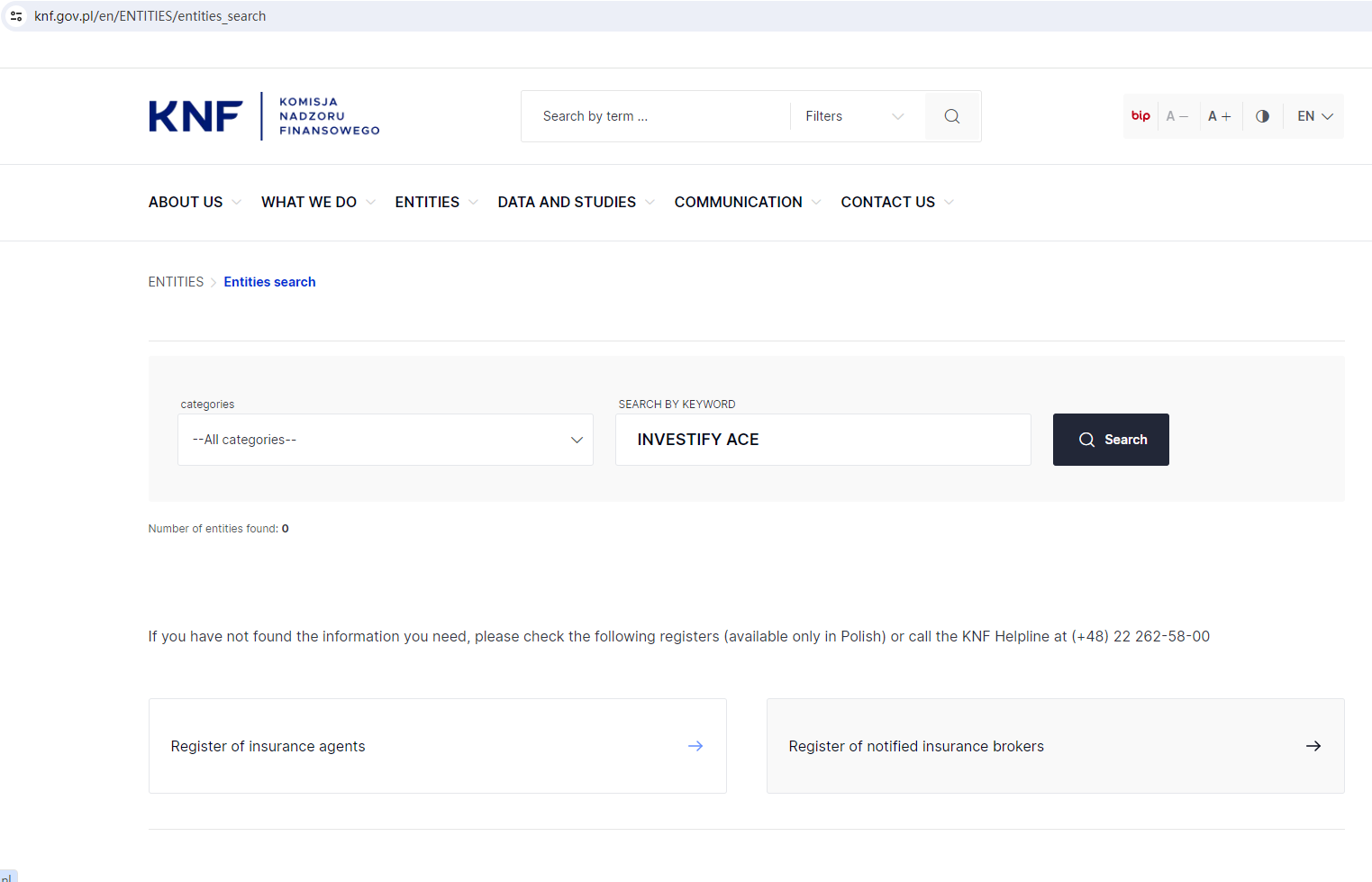Viewport: 1372px width, 882px height.
Task: Increase font size with the A+ button
Action: tap(1219, 116)
